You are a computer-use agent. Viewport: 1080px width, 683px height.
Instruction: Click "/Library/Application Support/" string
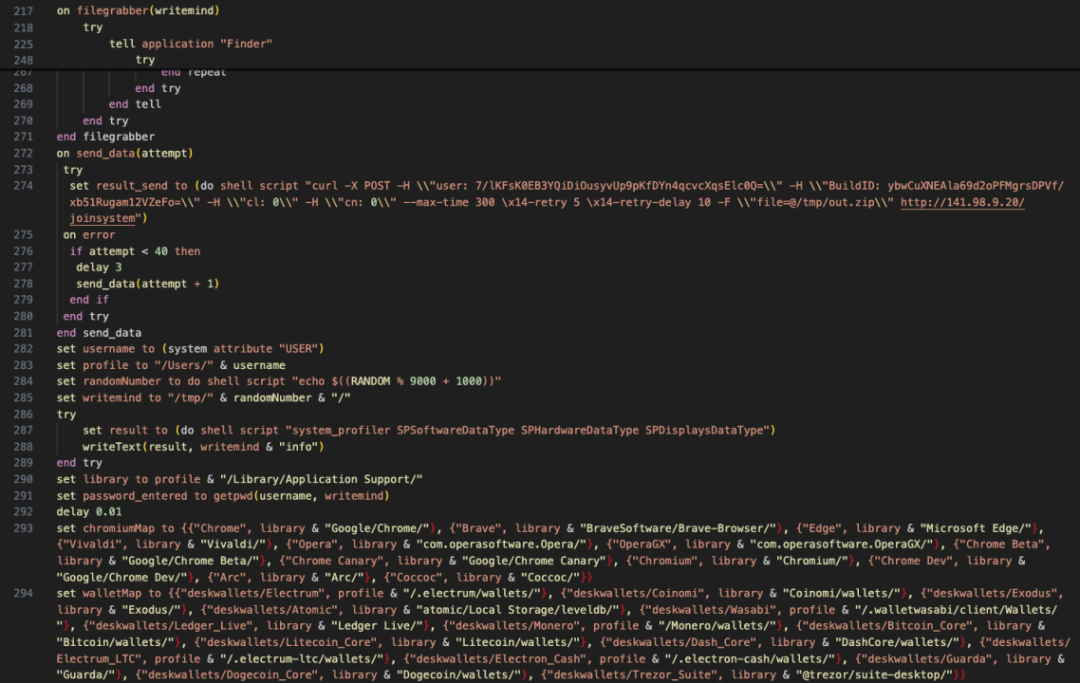click(x=321, y=479)
